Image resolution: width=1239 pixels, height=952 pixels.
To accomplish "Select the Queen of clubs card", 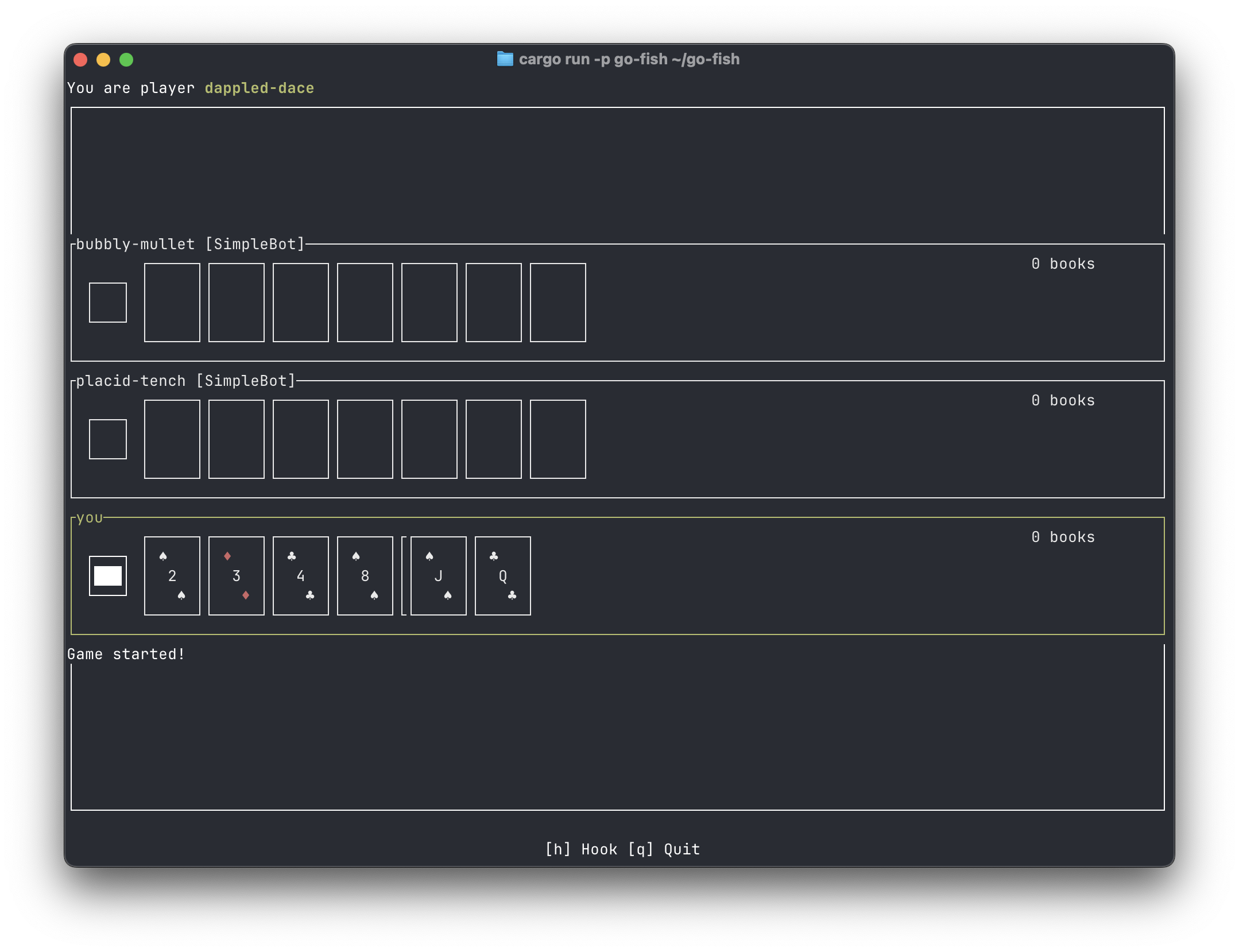I will [x=503, y=576].
